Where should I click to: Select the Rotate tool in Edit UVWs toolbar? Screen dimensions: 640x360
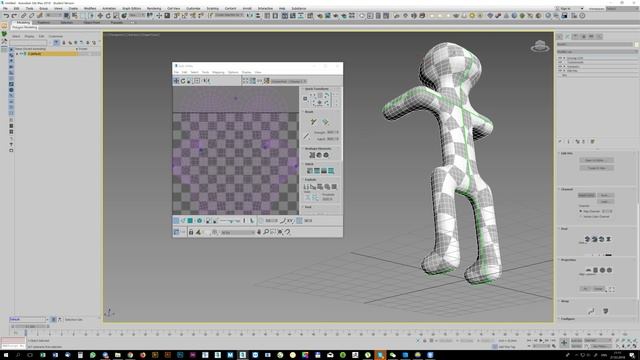[183, 81]
